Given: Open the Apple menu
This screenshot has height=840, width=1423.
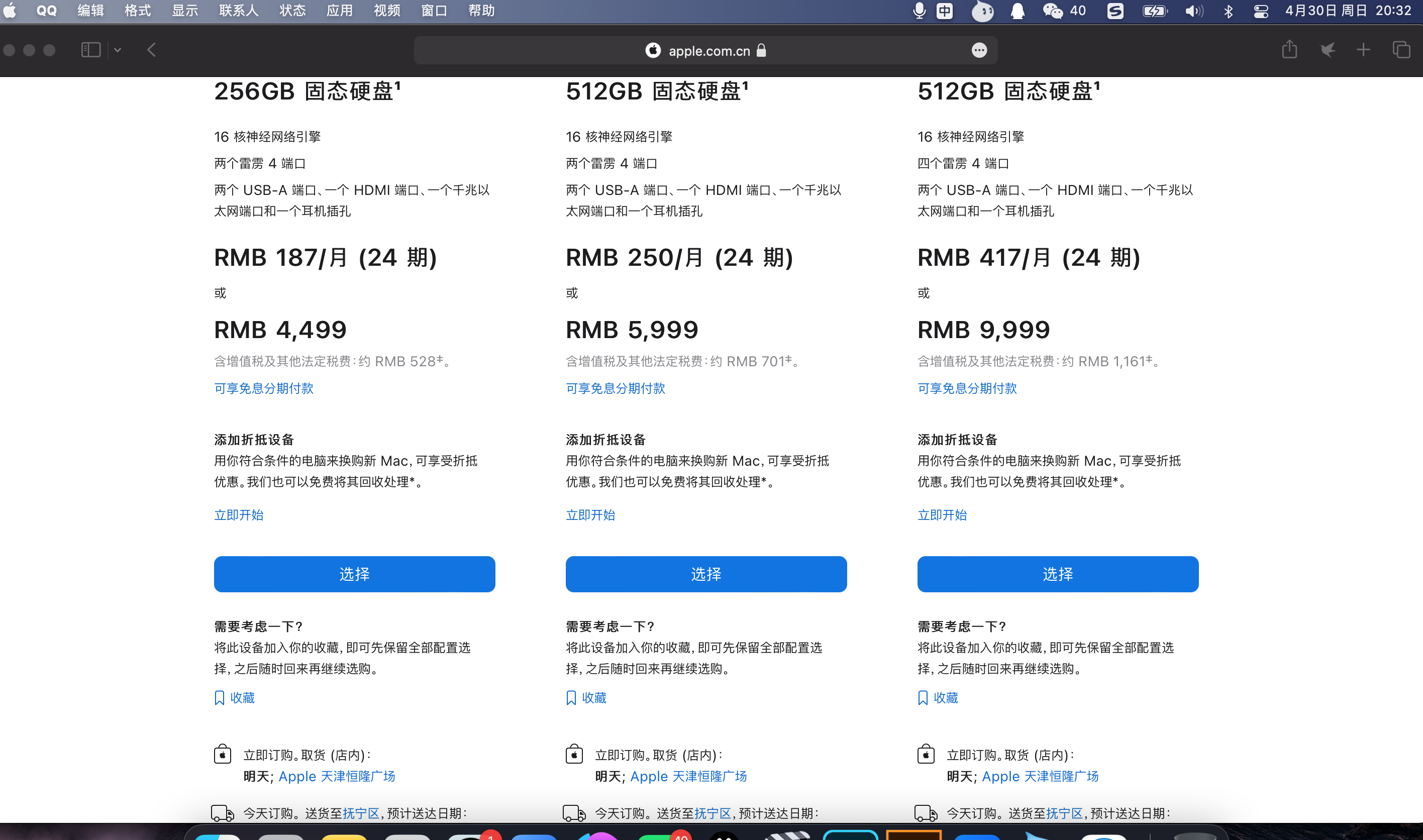Looking at the screenshot, I should click(x=10, y=11).
